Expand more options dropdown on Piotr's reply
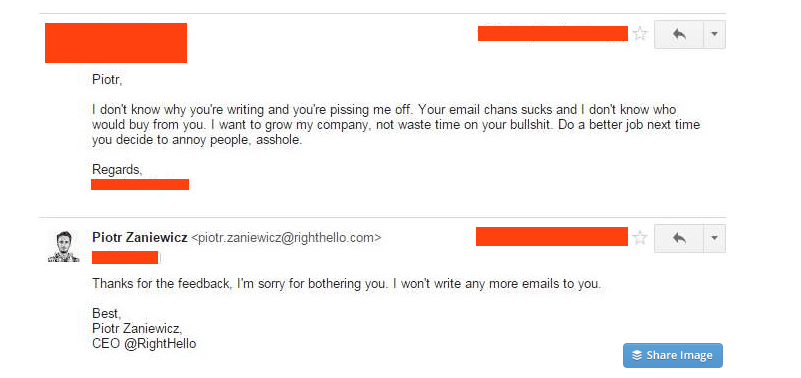 pyautogui.click(x=715, y=238)
